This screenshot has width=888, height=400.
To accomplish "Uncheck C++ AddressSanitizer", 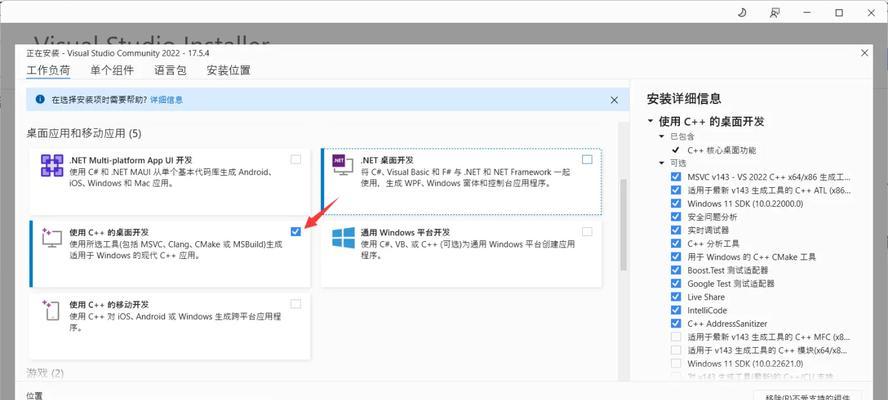I will coord(676,323).
